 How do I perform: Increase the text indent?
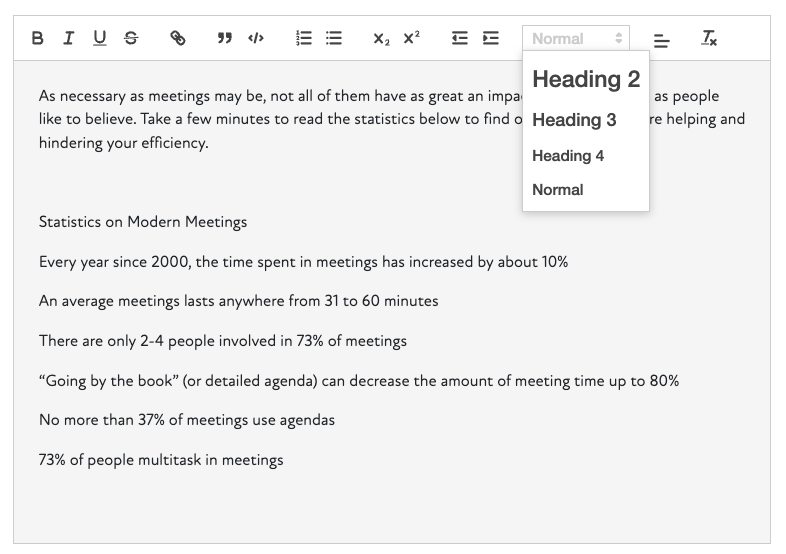pyautogui.click(x=490, y=38)
